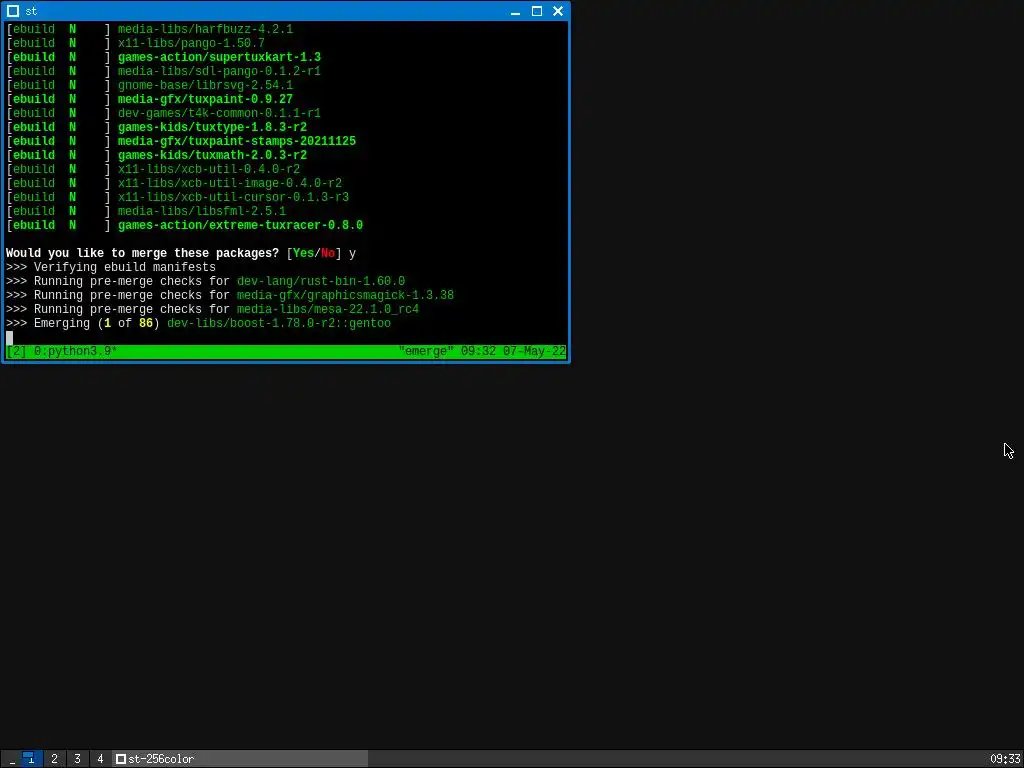Viewport: 1024px width, 768px height.
Task: Click the terminal cursor block below the Emerging line
Action: 9,338
